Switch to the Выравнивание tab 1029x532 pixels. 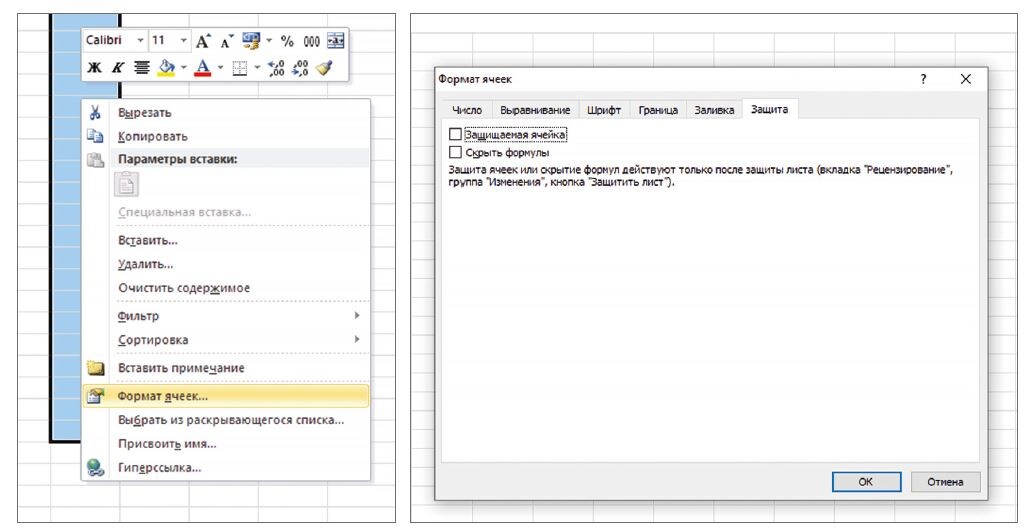[535, 110]
